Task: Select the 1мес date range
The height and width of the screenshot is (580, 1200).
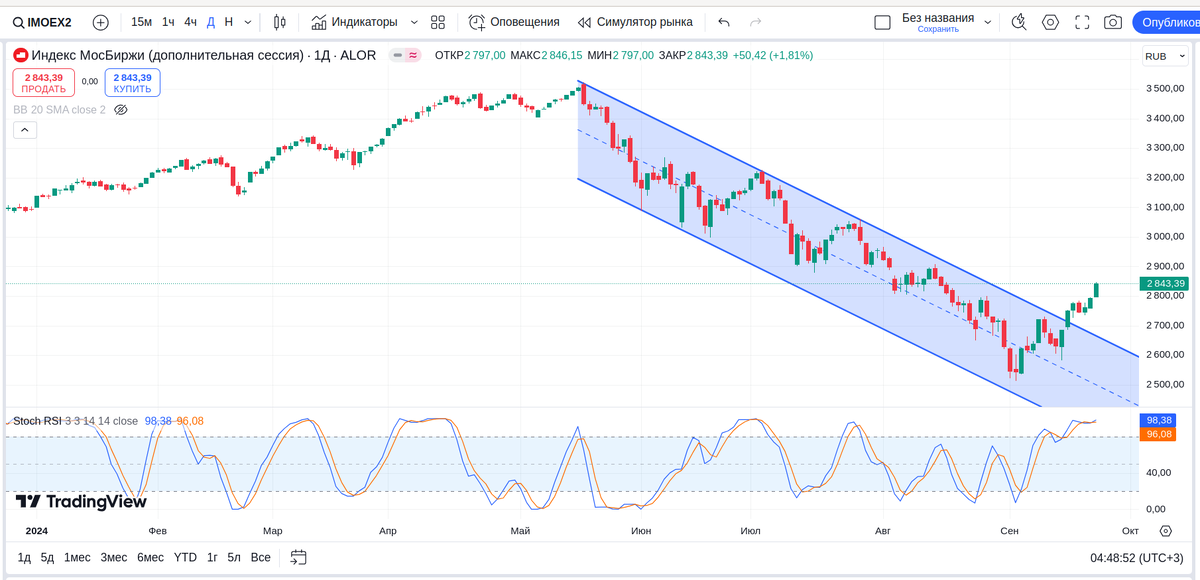Action: (x=77, y=557)
